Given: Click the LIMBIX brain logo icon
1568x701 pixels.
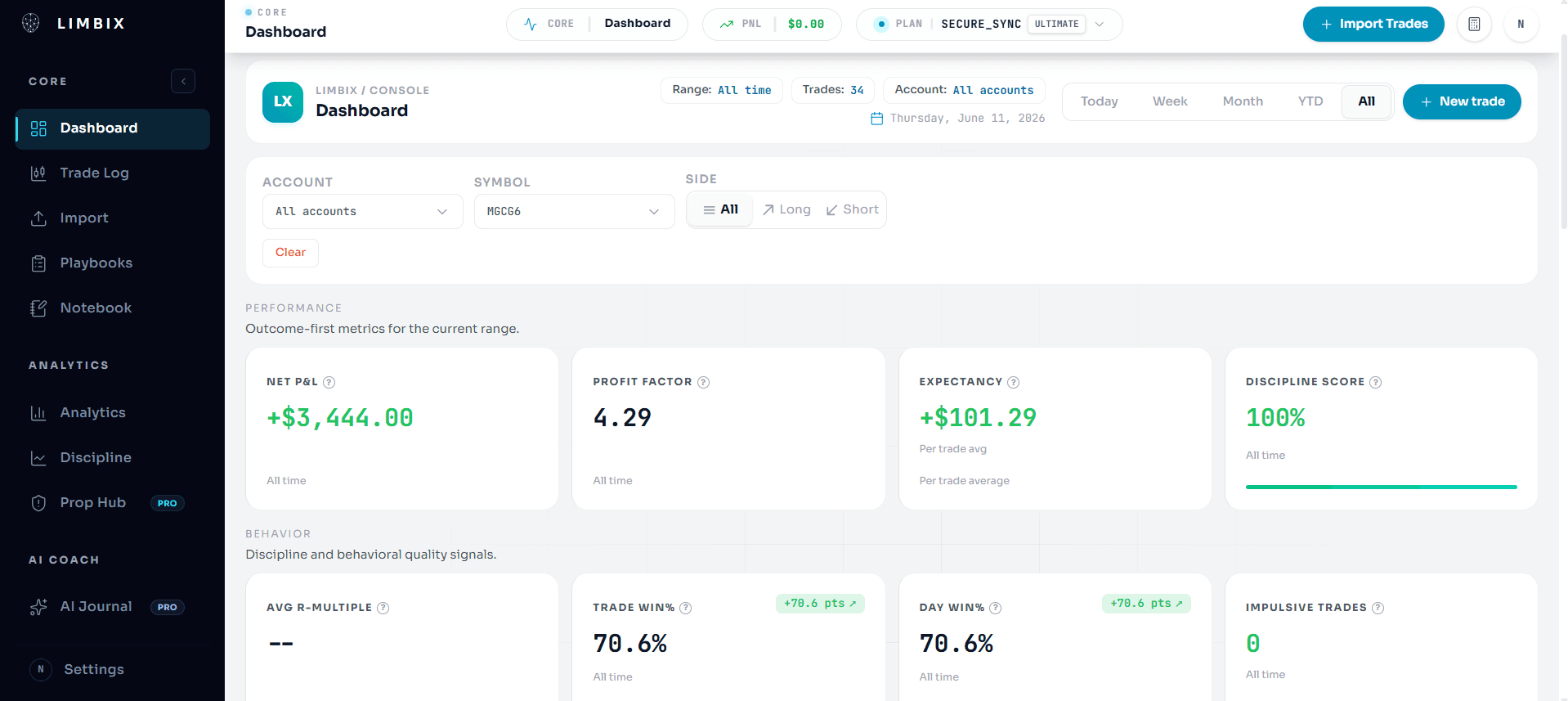Looking at the screenshot, I should 31,23.
